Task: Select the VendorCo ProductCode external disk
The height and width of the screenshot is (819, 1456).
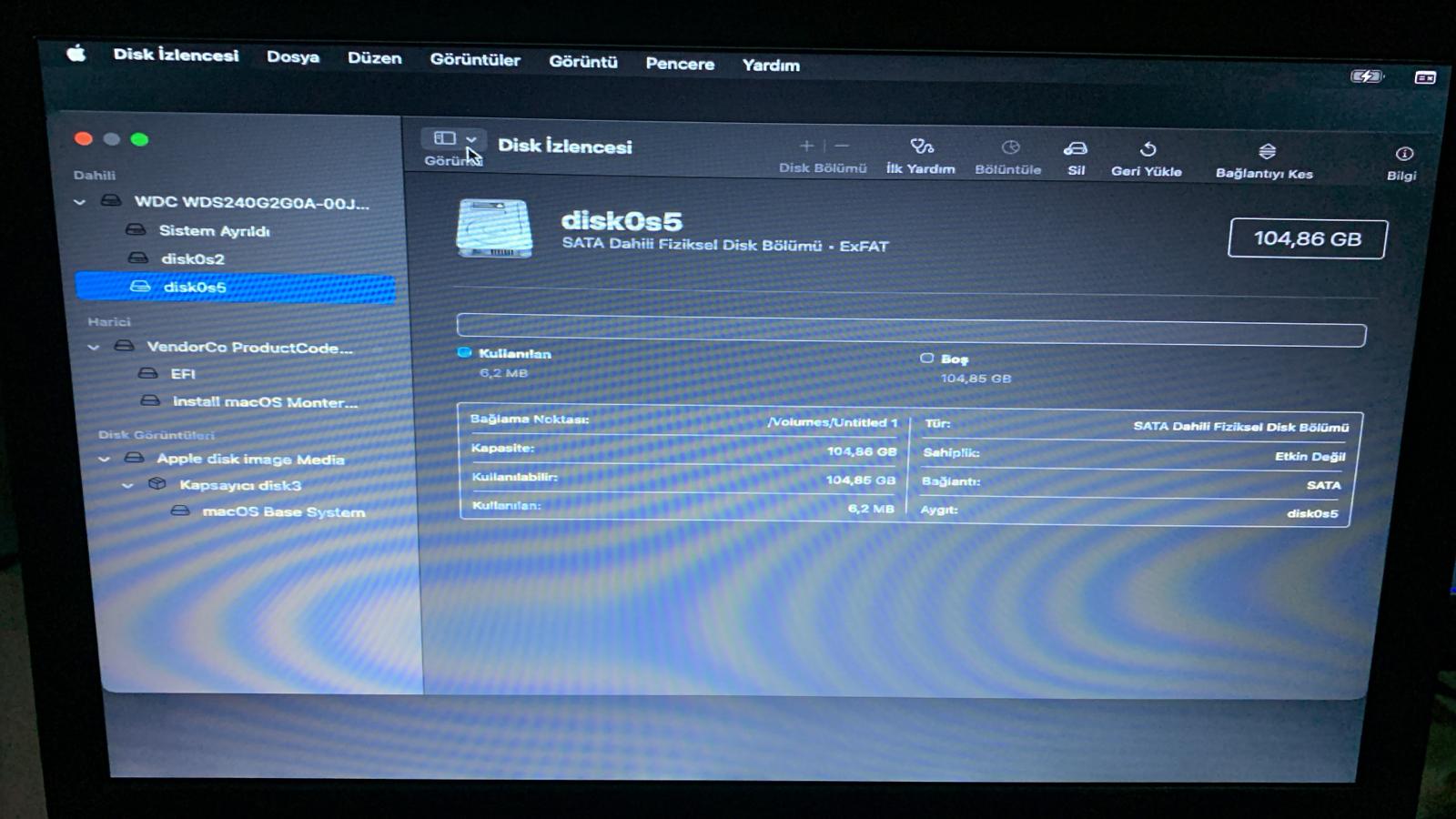Action: tap(249, 347)
